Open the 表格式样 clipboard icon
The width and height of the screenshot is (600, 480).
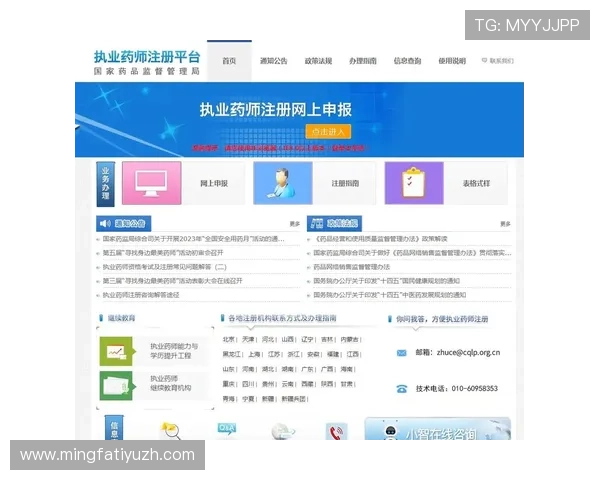[x=414, y=183]
